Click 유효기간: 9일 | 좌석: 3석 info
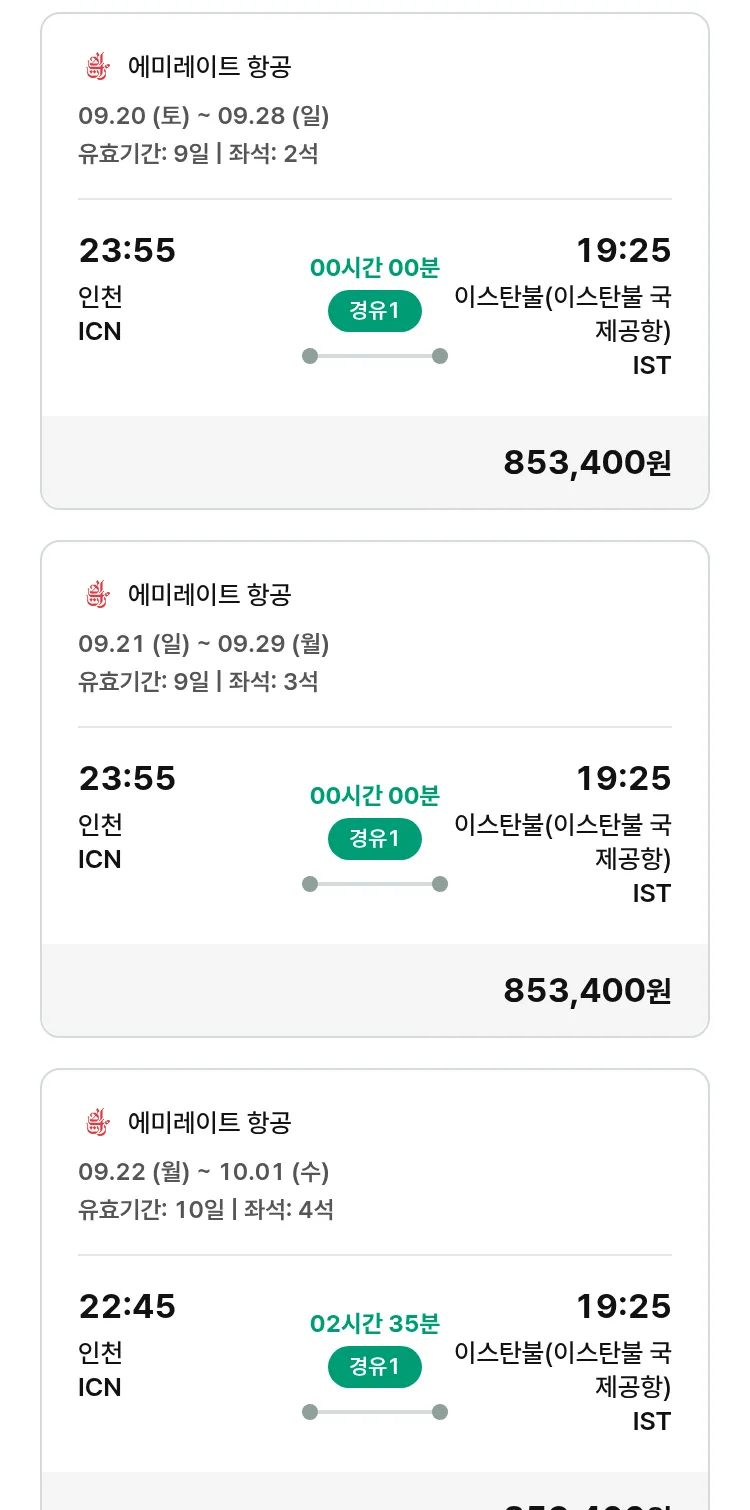750x1510 pixels. [x=198, y=682]
